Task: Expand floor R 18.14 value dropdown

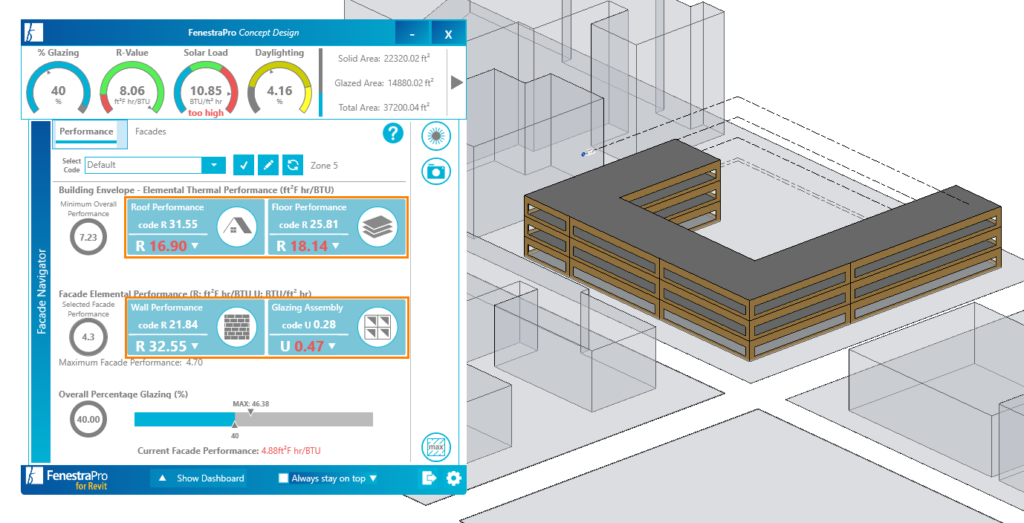Action: click(x=336, y=246)
